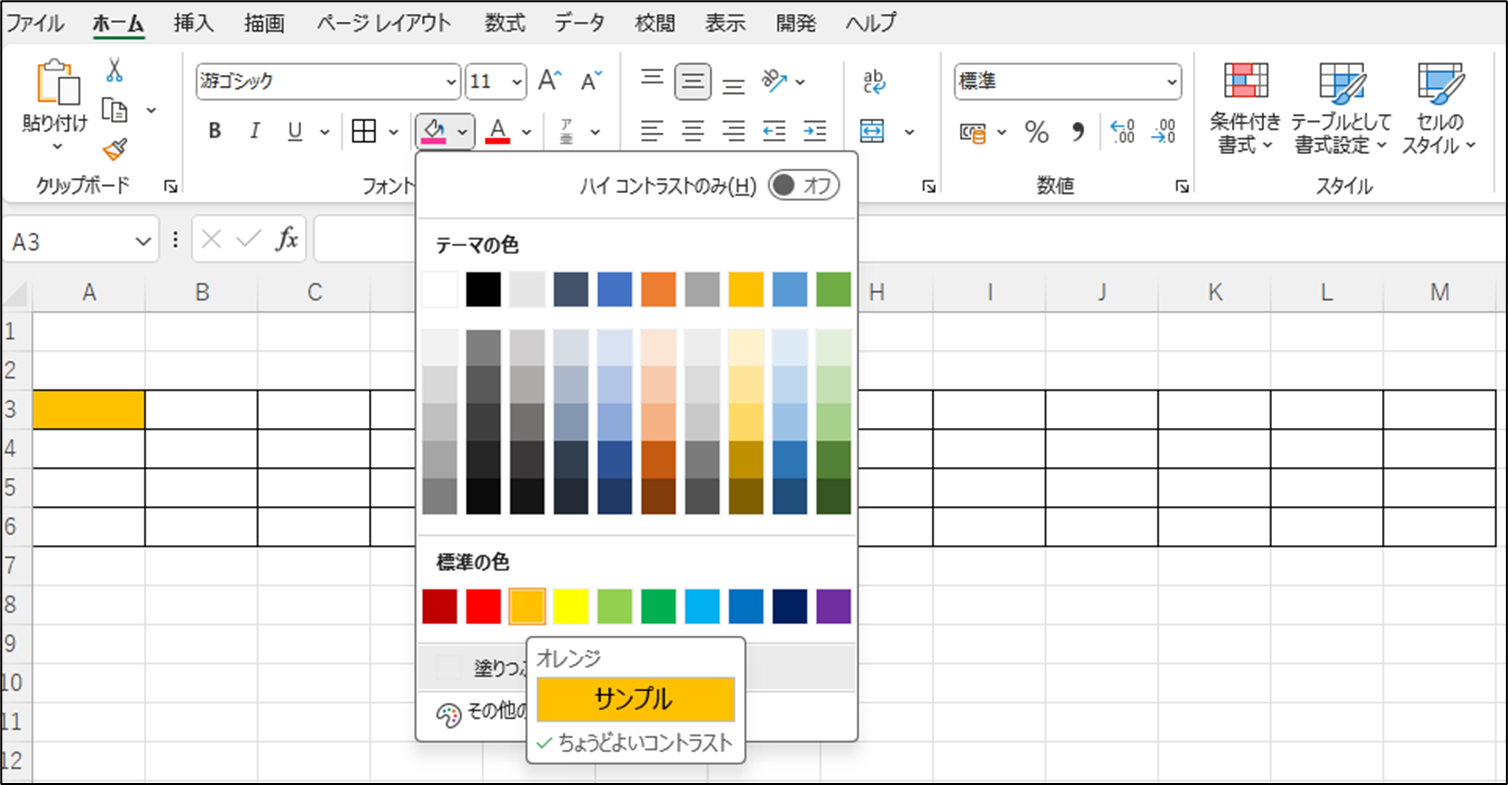This screenshot has width=1508, height=785.
Task: Decrease font size with the small A icon
Action: tap(592, 81)
